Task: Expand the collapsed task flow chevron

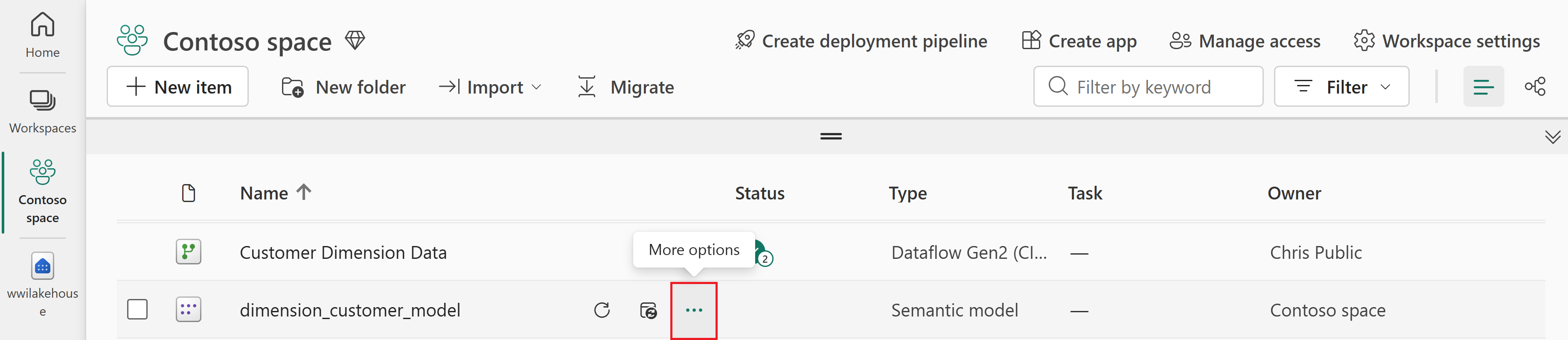Action: click(x=1552, y=137)
